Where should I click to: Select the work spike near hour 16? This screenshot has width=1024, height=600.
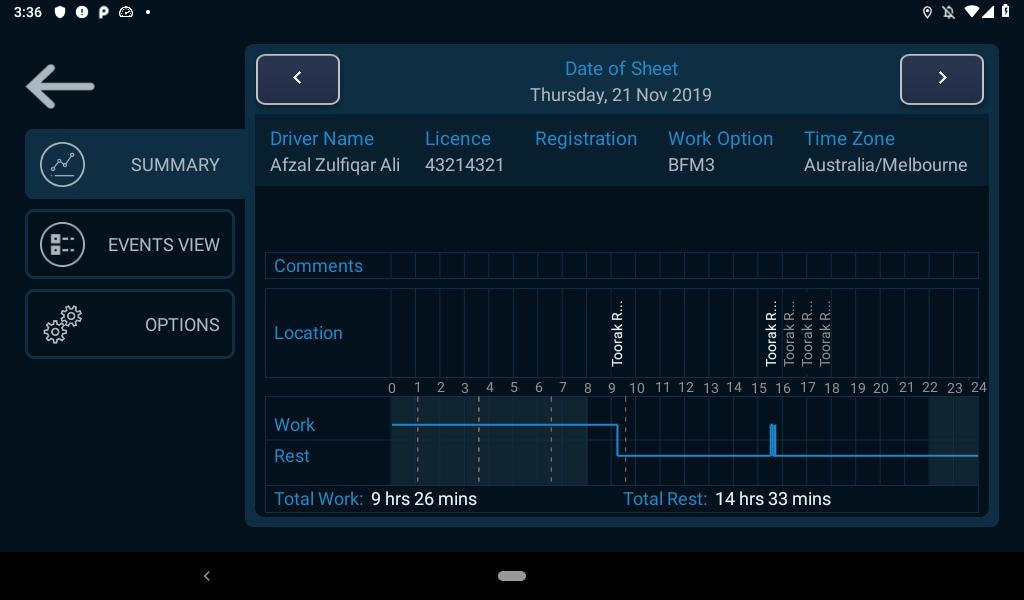pyautogui.click(x=773, y=440)
